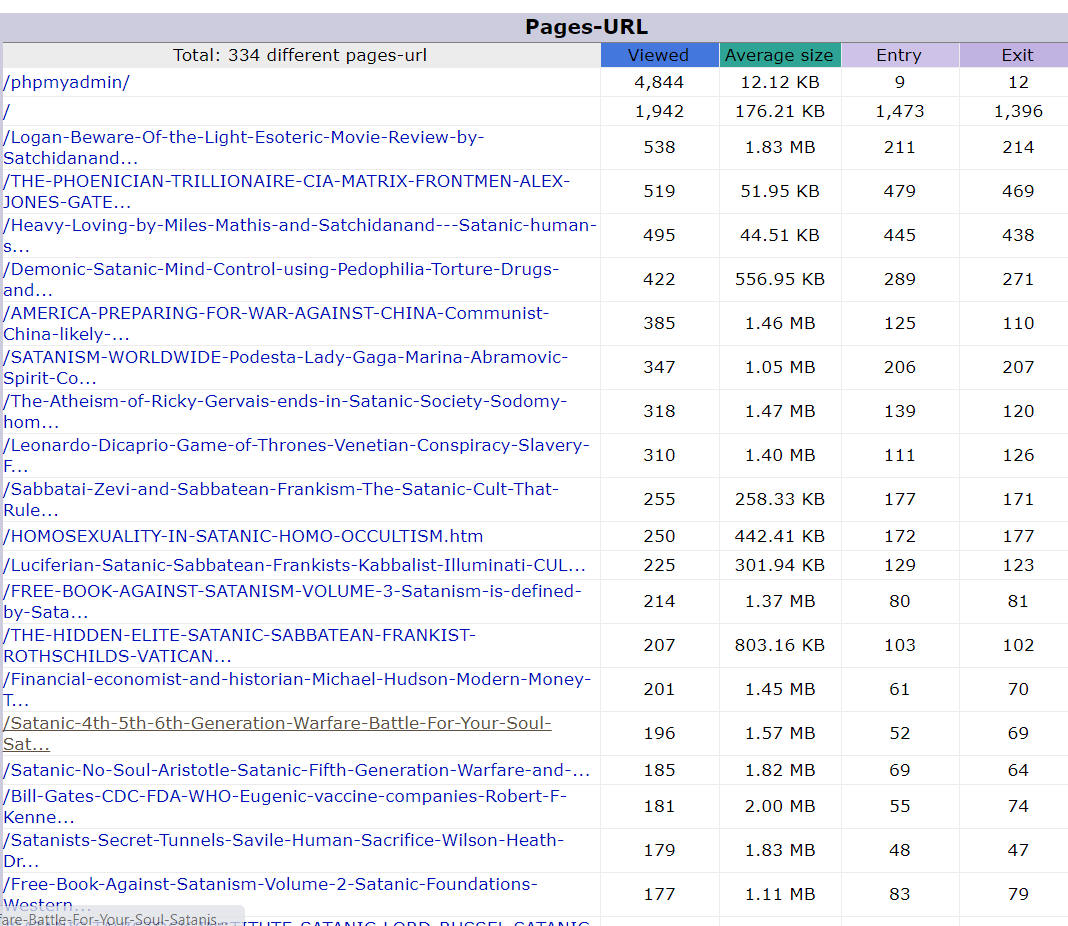Open the Satanic-No-Soul-Aristotle link
Image resolution: width=1068 pixels, height=926 pixels.
coord(296,770)
